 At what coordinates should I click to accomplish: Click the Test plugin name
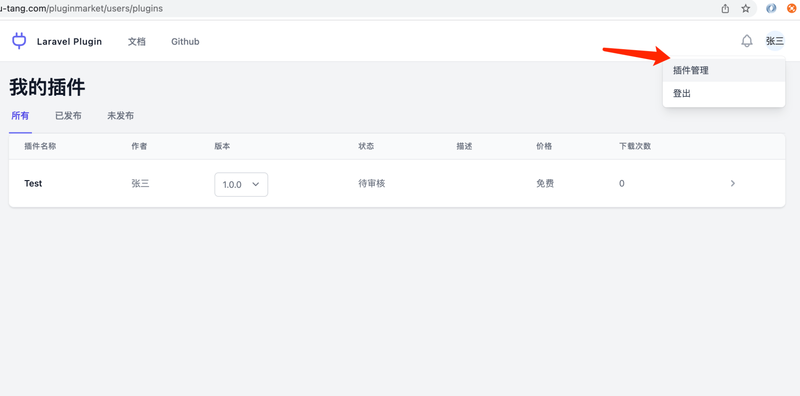[33, 183]
